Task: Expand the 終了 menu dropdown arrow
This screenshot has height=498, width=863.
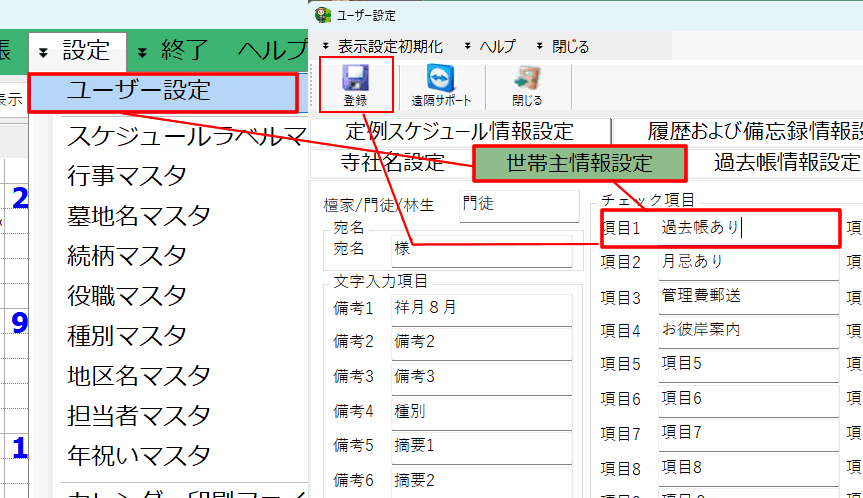Action: click(x=142, y=50)
